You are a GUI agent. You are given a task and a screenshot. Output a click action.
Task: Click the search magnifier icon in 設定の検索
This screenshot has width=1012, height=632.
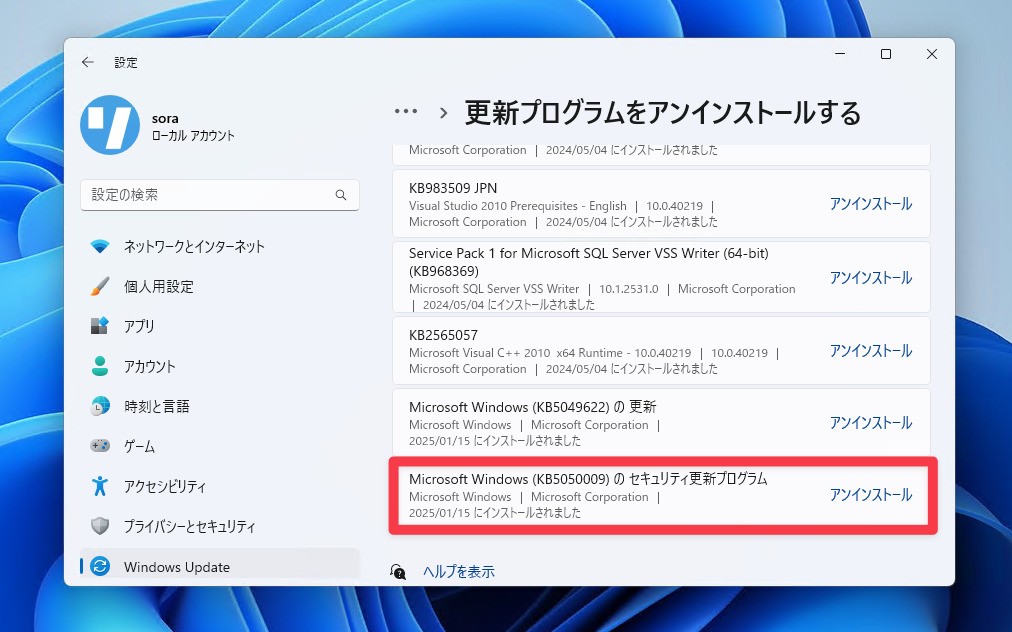pyautogui.click(x=341, y=194)
